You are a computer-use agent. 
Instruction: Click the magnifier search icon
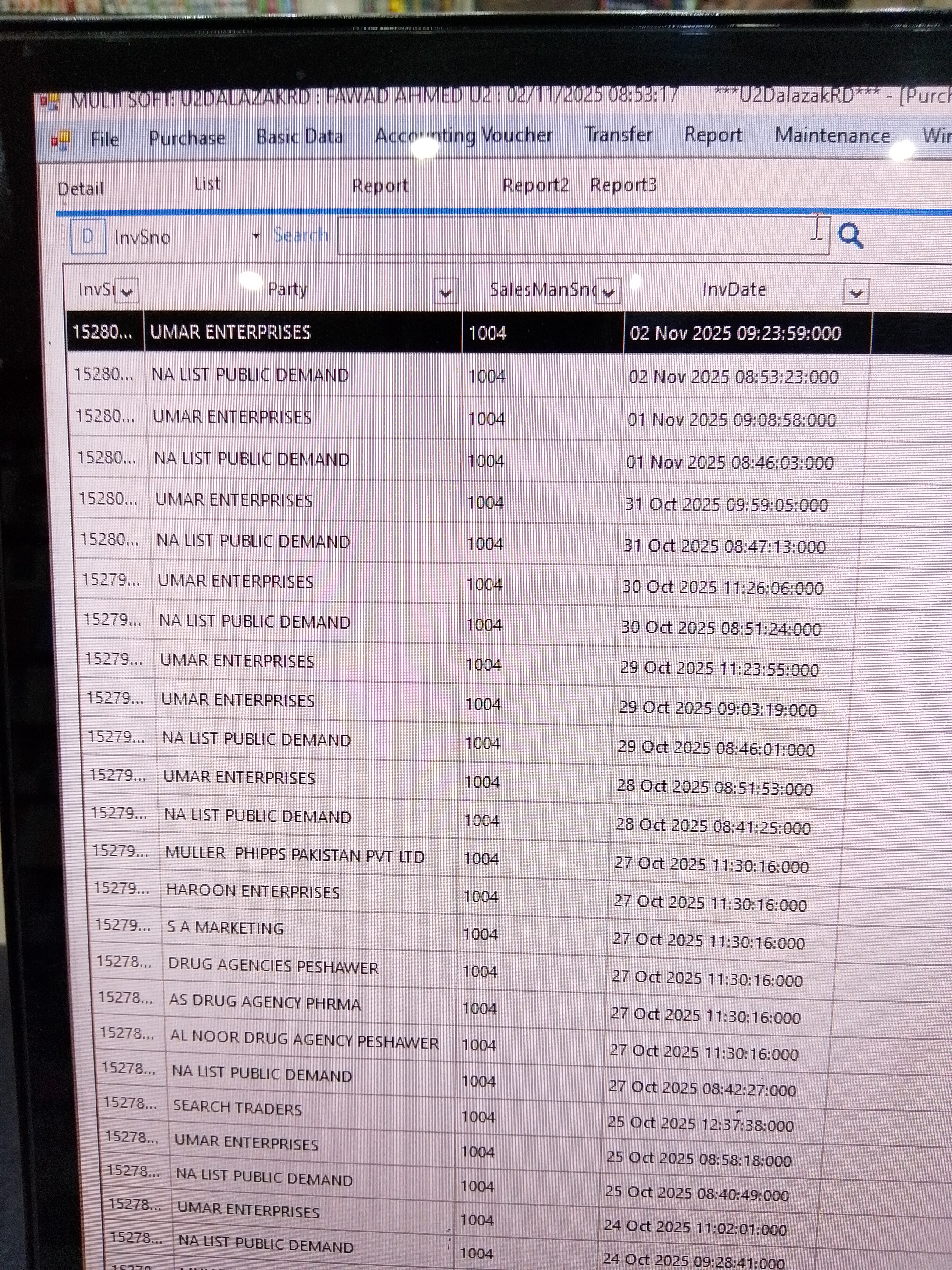pyautogui.click(x=850, y=235)
